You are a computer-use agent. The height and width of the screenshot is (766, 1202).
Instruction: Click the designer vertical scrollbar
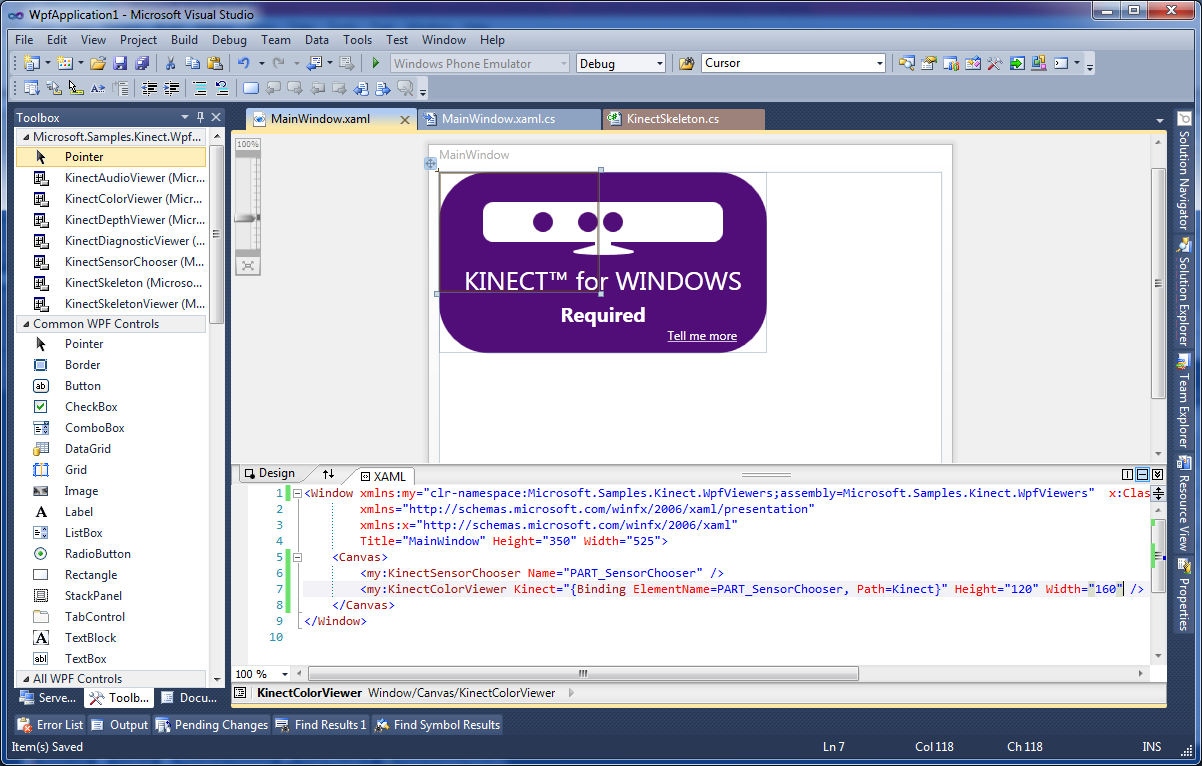[x=1158, y=284]
